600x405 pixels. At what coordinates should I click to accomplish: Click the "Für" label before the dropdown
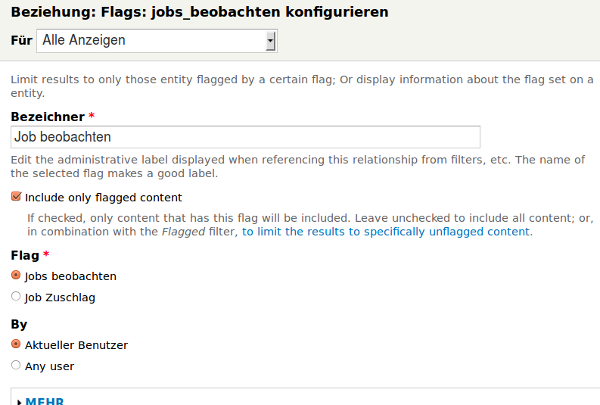tap(20, 41)
